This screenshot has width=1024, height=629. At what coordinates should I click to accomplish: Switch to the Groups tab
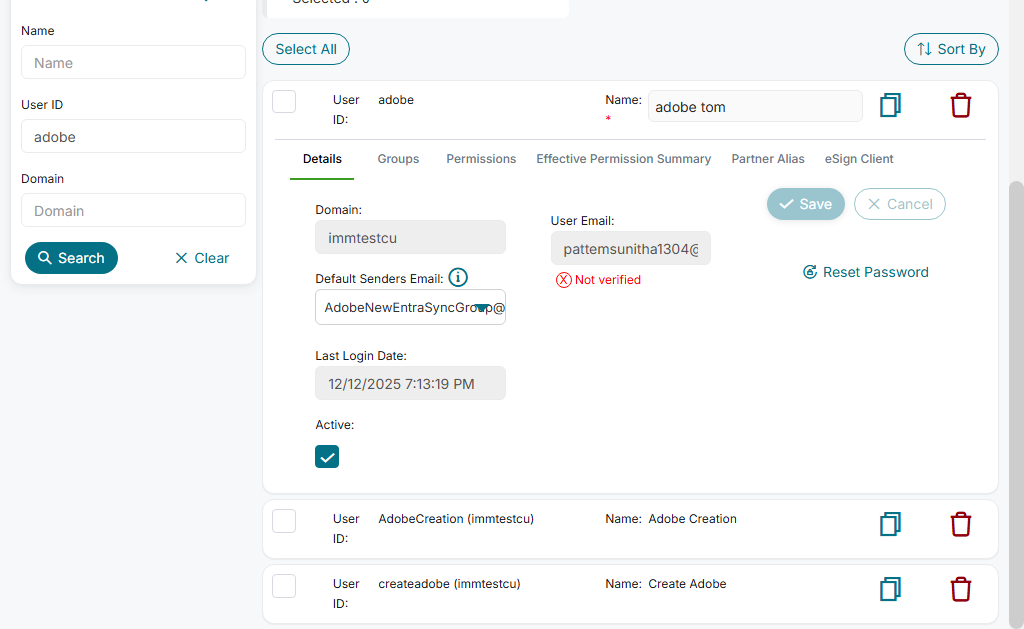(398, 159)
